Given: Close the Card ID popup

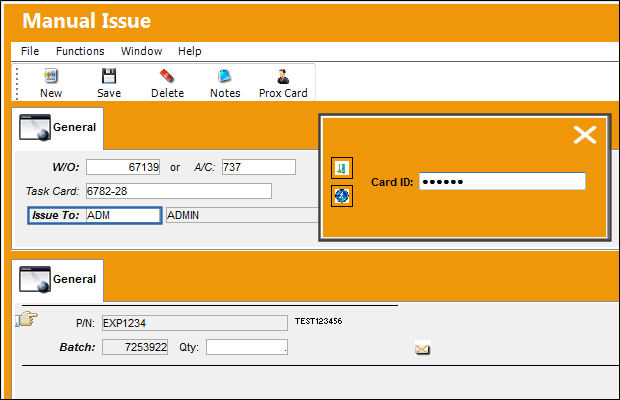Looking at the screenshot, I should pos(585,135).
